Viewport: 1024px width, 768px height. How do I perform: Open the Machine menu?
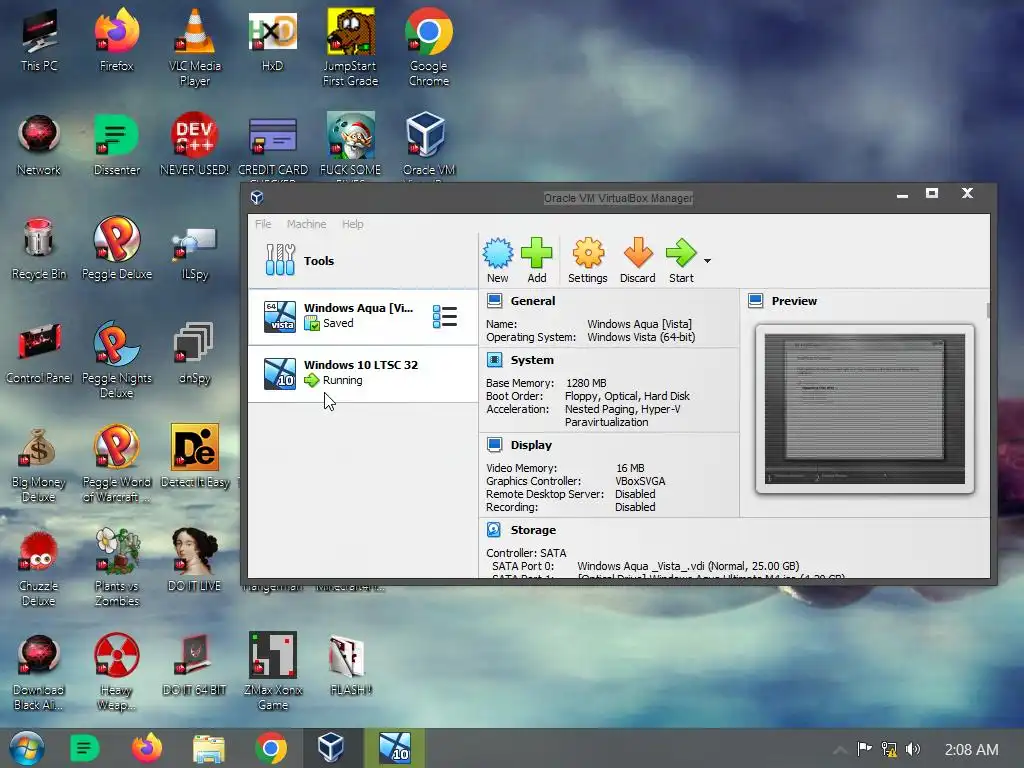coord(306,224)
